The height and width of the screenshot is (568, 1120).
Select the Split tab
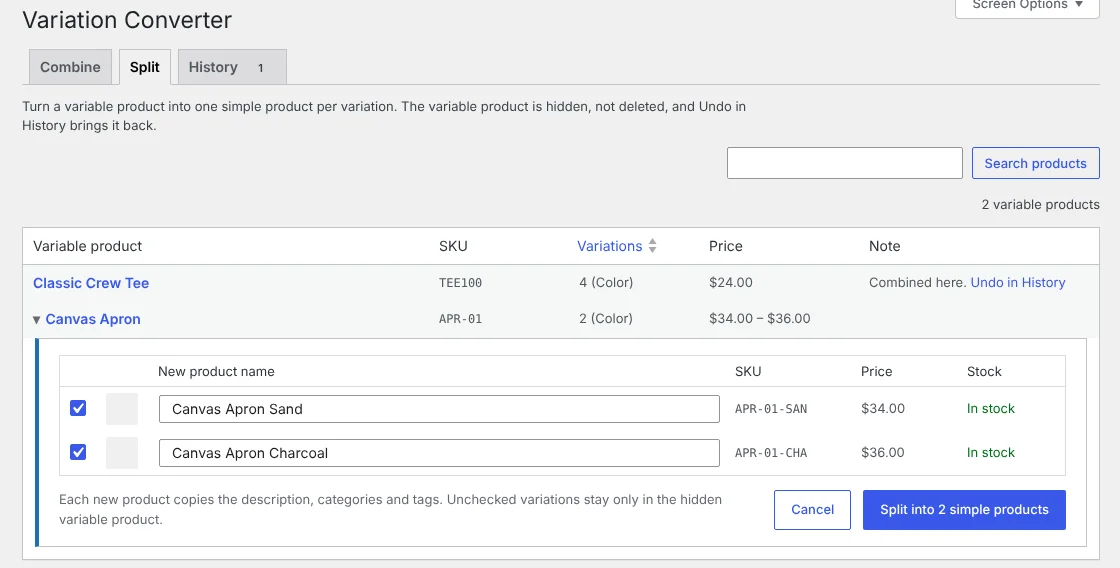[145, 67]
